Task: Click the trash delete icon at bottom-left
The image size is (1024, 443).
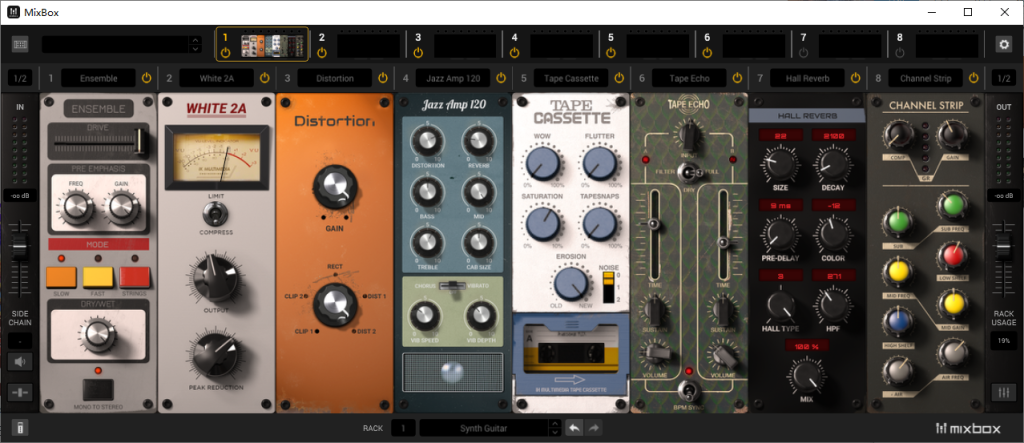Action: point(20,429)
